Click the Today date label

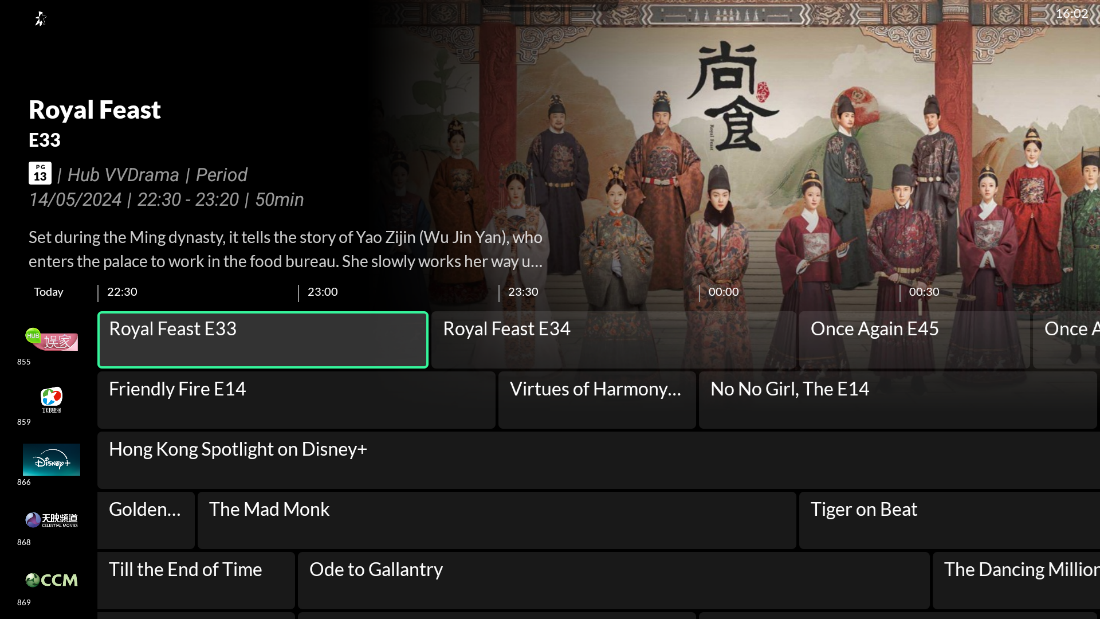coord(48,292)
